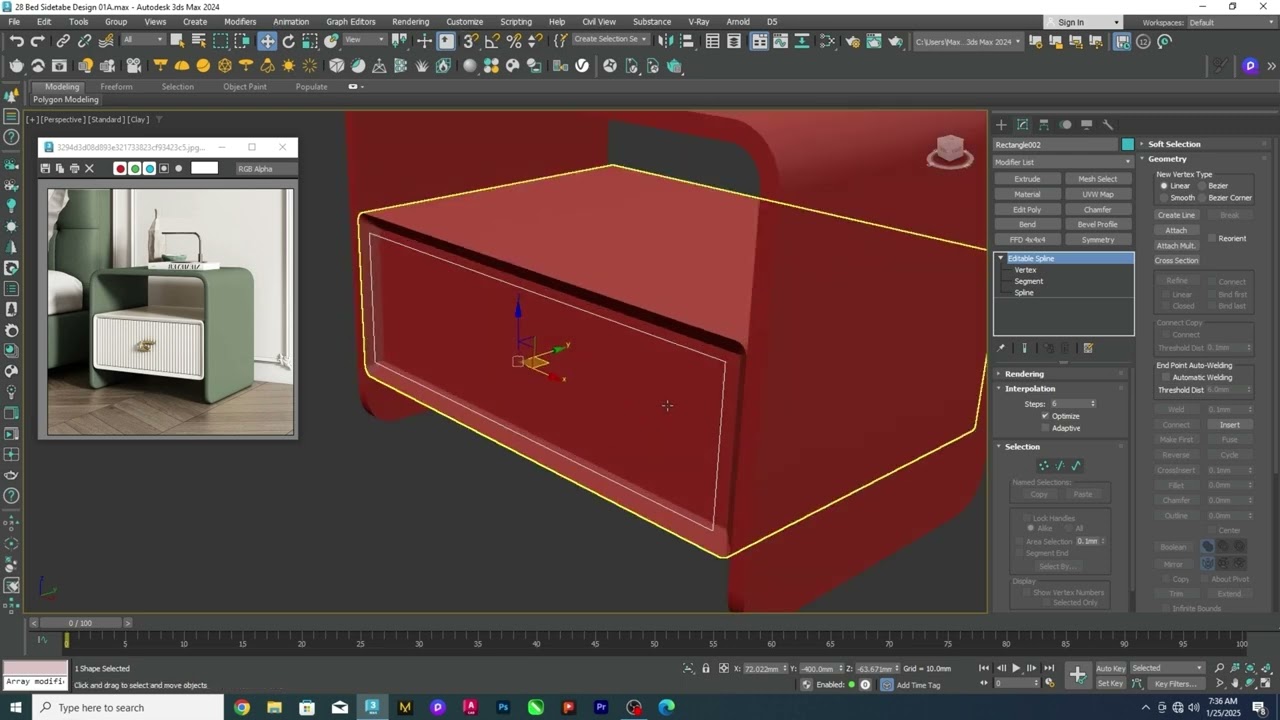Toggle the selection lock icon in status bar
This screenshot has width=1280, height=720.
(x=706, y=669)
